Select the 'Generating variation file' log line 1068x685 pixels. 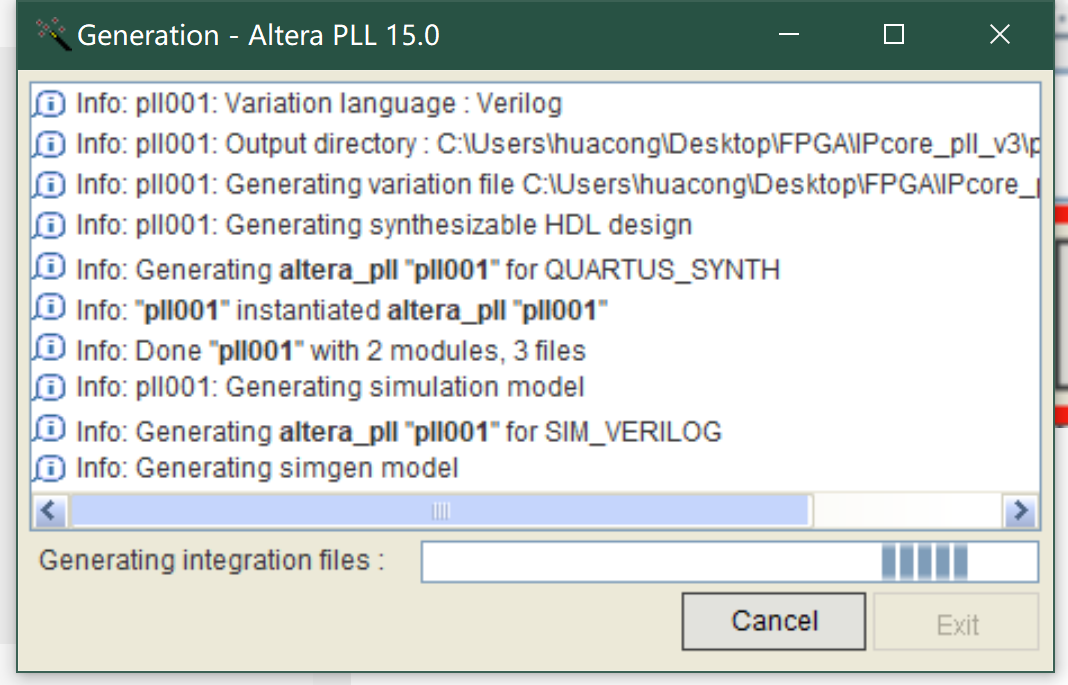click(557, 185)
